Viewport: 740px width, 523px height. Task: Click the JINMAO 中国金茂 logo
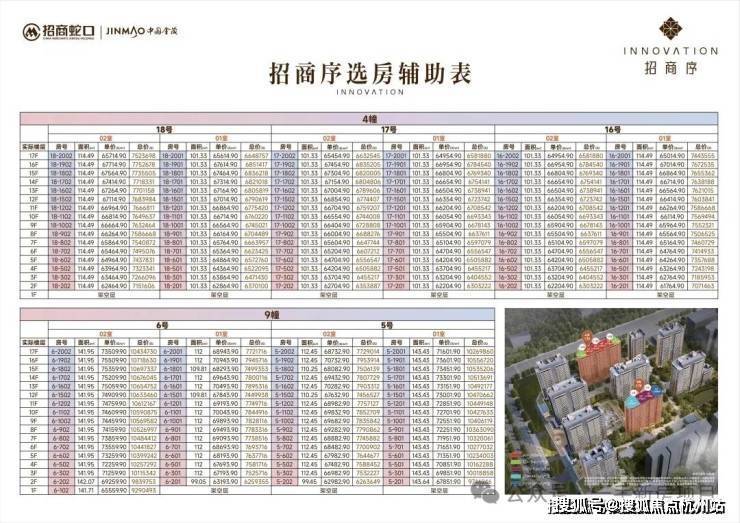point(142,32)
